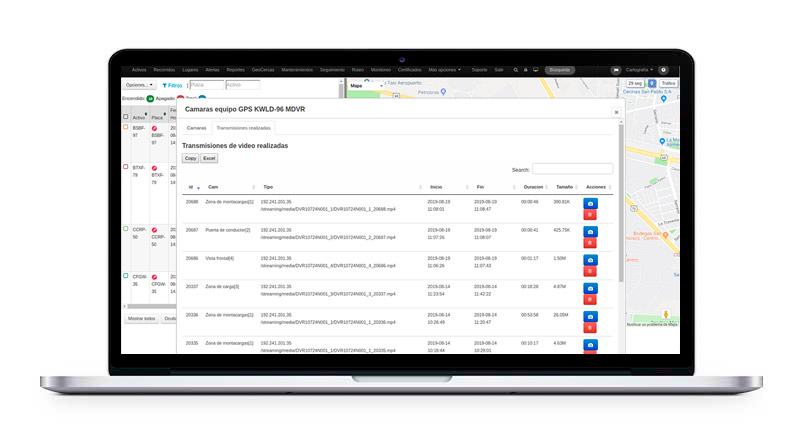Viewport: 801px width, 445px height.
Task: Sort transmissions by Tamaño column
Action: 566,188
